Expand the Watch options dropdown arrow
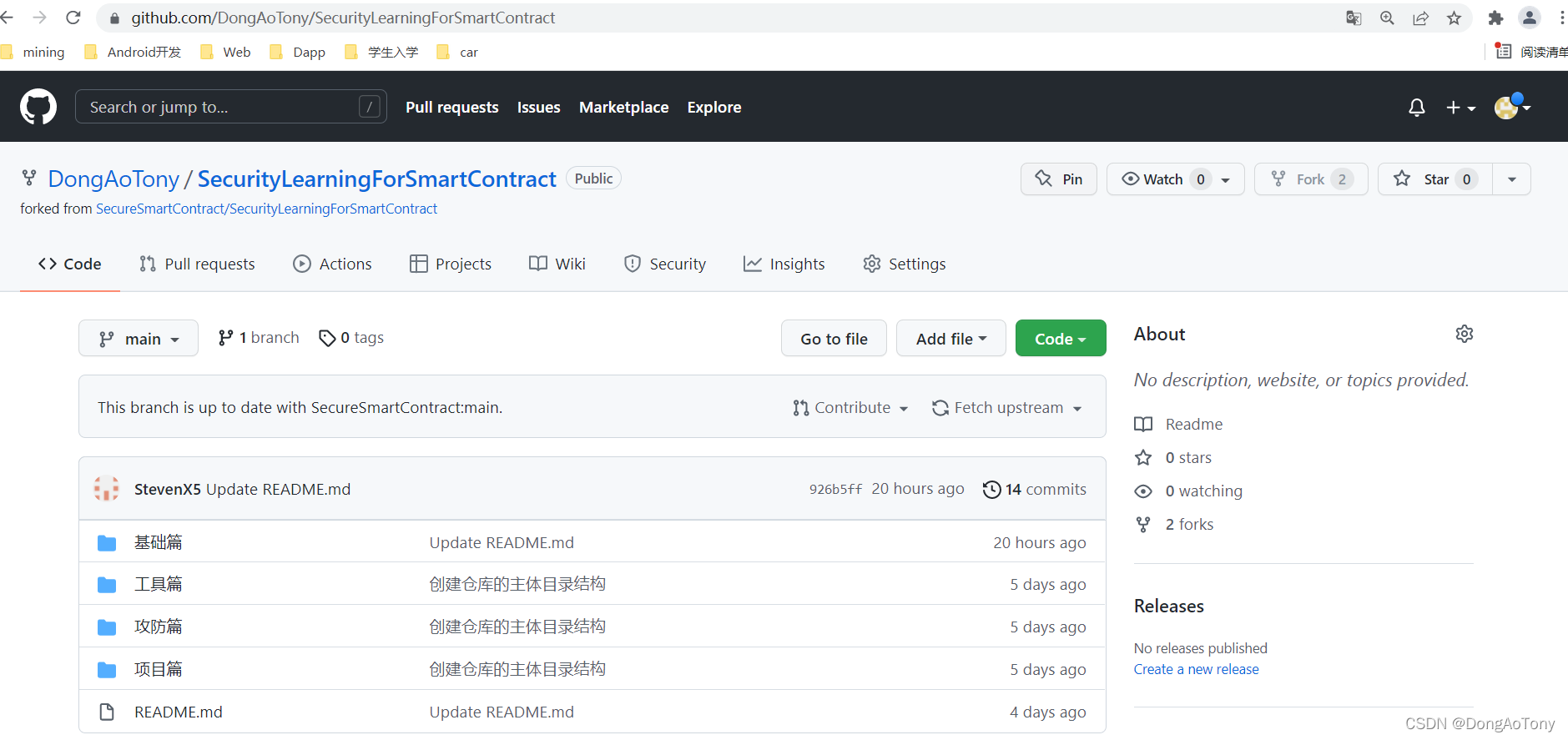The image size is (1568, 740). click(1226, 179)
